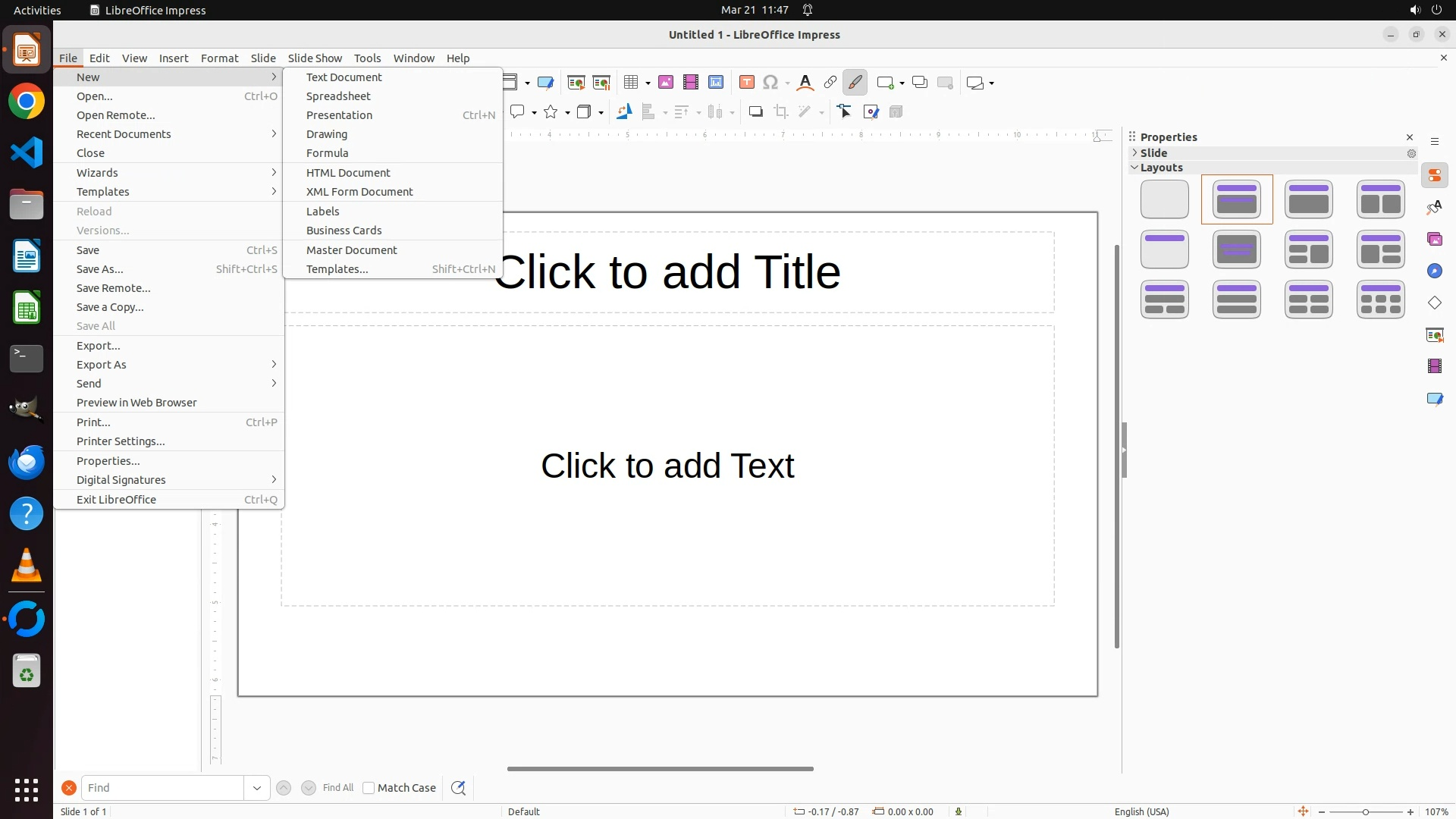Toggle the Show Draw Functions brush button

point(855,83)
